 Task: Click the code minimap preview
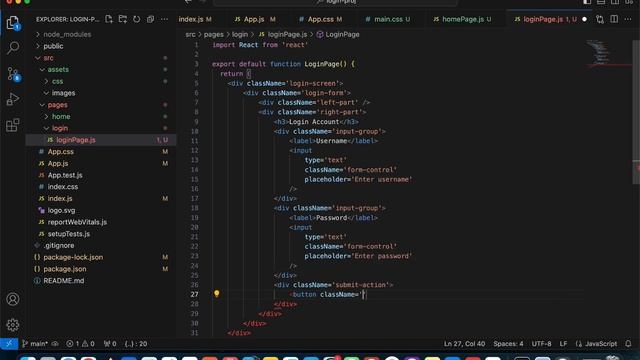(x=598, y=53)
